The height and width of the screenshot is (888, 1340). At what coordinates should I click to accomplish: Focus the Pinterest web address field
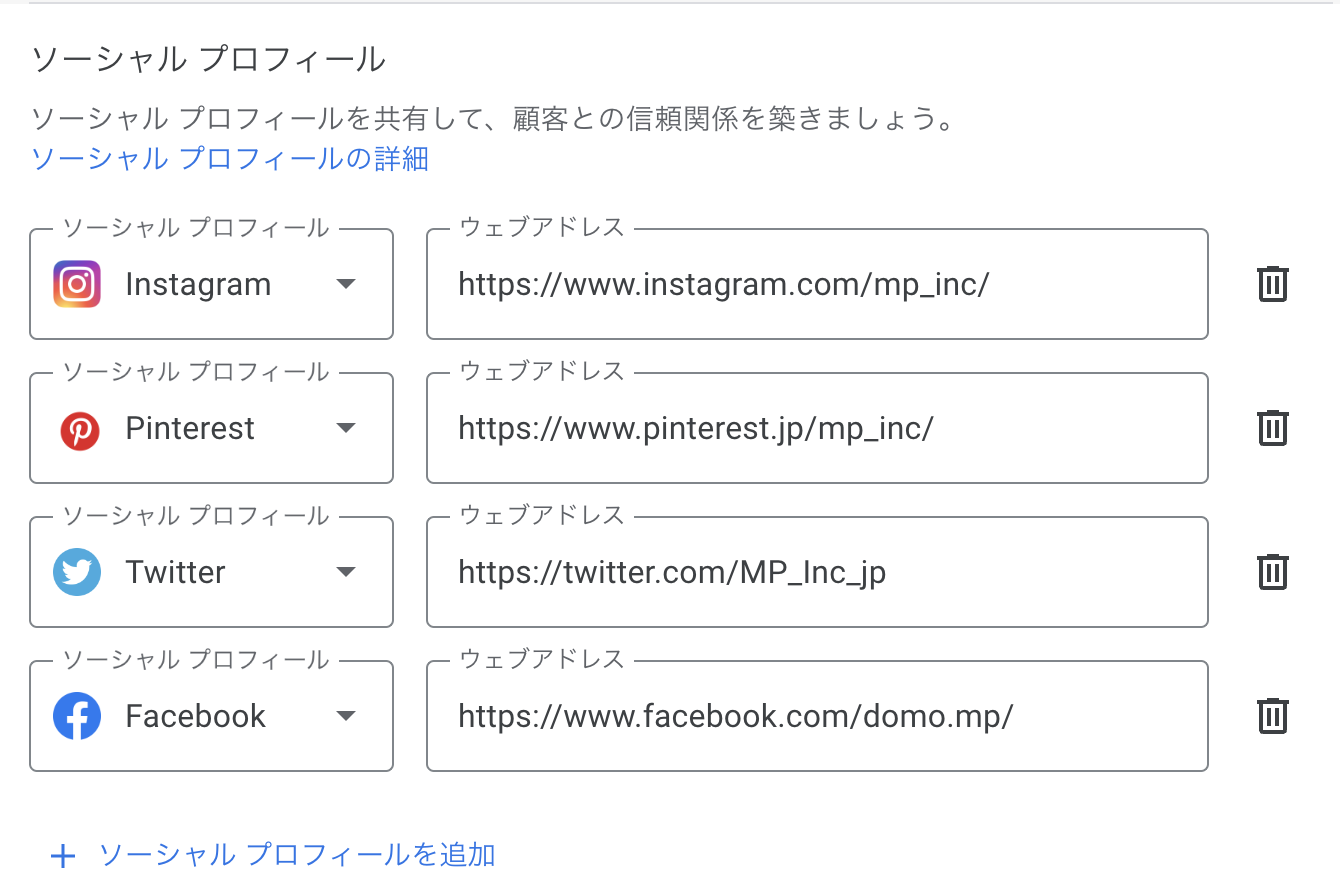817,428
